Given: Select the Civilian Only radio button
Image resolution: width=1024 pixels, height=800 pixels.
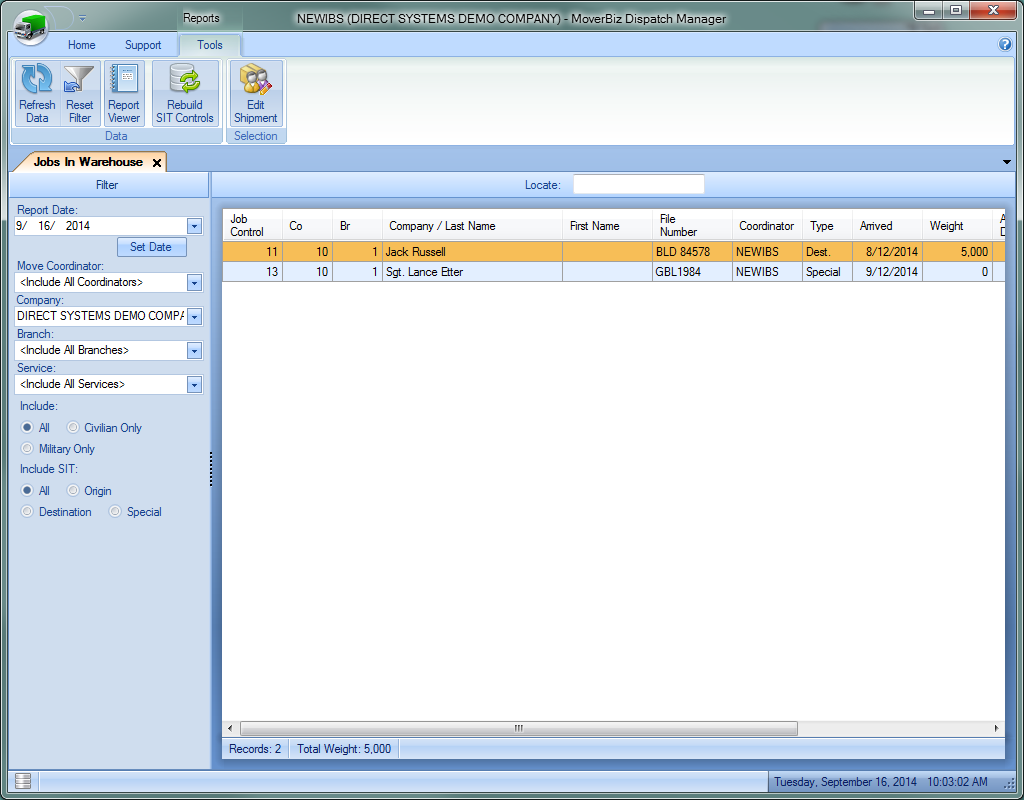Looking at the screenshot, I should [73, 428].
